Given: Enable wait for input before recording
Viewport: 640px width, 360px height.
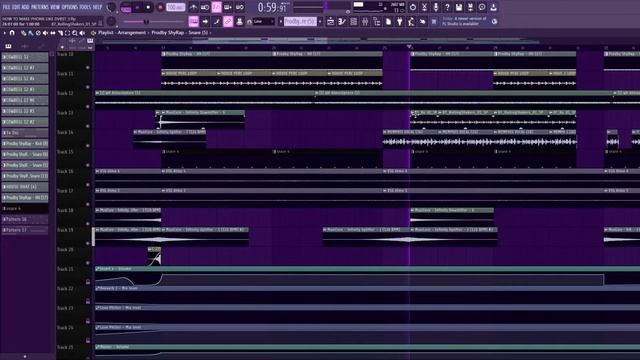Looking at the screenshot, I should coord(205,7).
